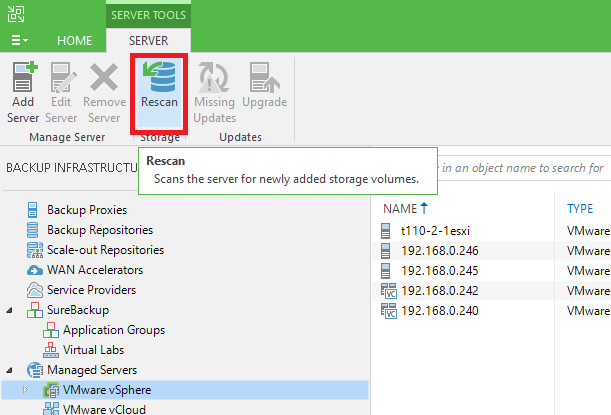611x415 pixels.
Task: Select server 192.168.0.245 in the list
Action: click(491, 271)
